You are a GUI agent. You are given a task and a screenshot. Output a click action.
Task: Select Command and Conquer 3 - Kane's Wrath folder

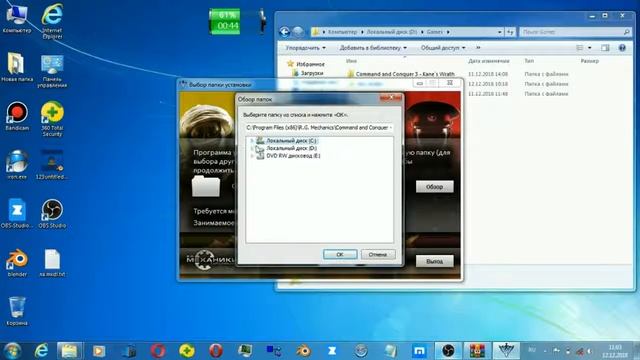click(401, 74)
